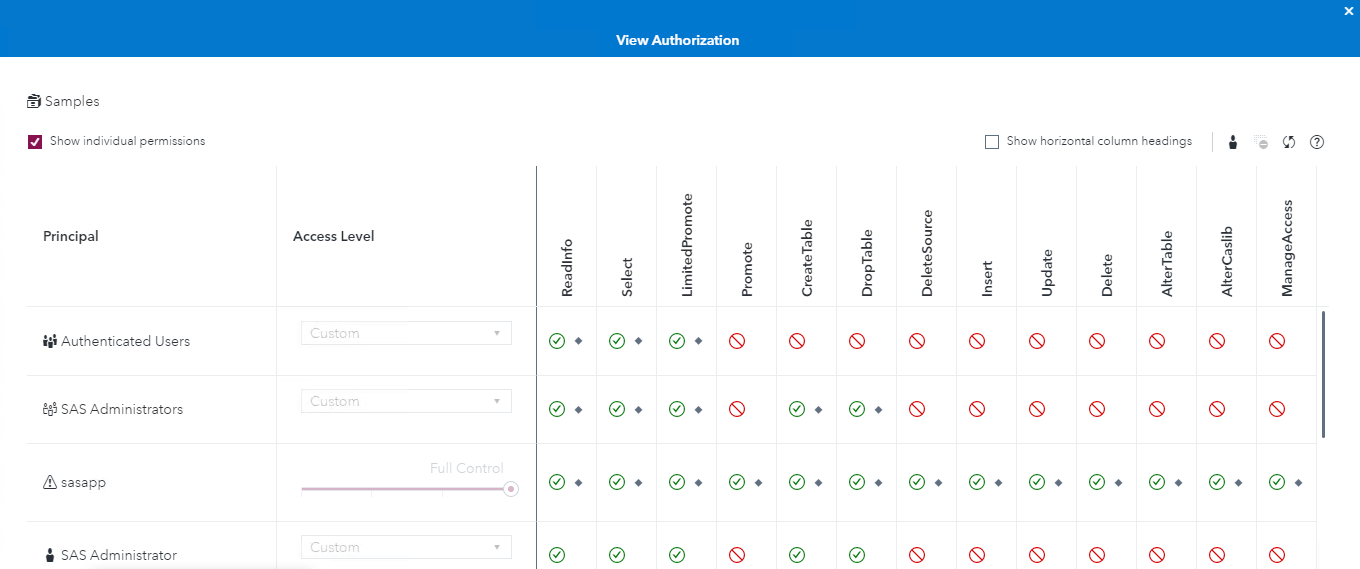This screenshot has height=569, width=1360.
Task: Click the refresh authorization icon
Action: [x=1289, y=142]
